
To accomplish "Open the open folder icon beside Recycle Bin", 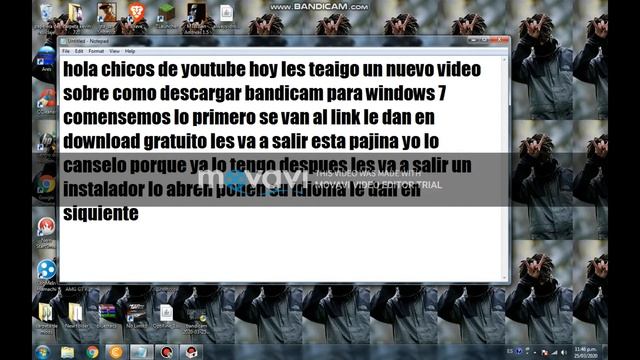I will [x=76, y=14].
